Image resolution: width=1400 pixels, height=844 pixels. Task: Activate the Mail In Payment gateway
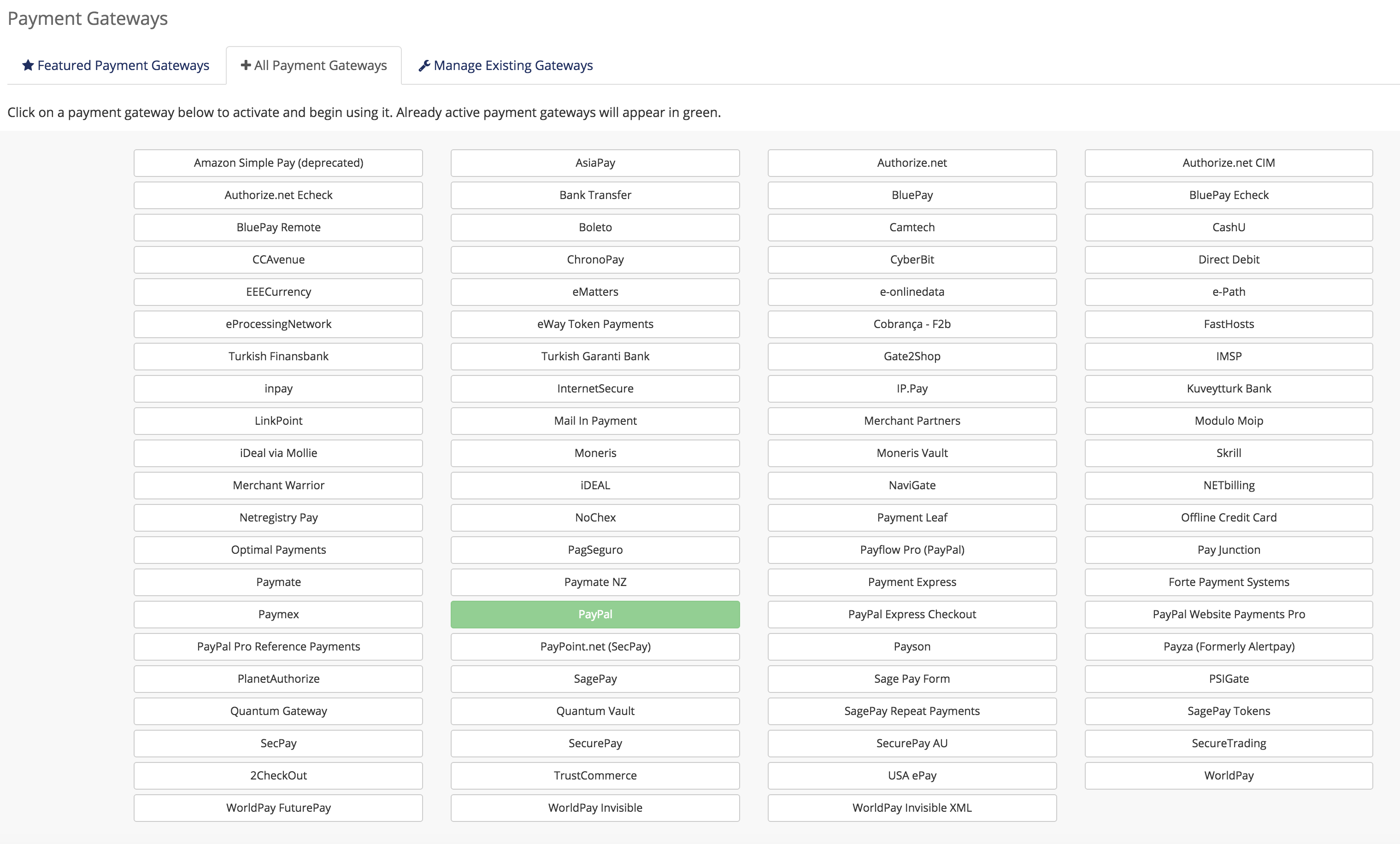tap(595, 421)
